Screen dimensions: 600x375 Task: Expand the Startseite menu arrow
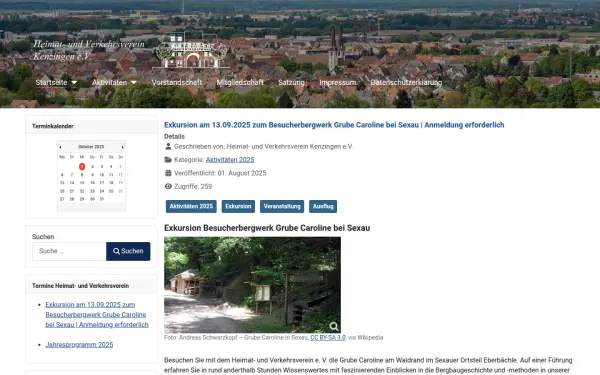pos(74,82)
